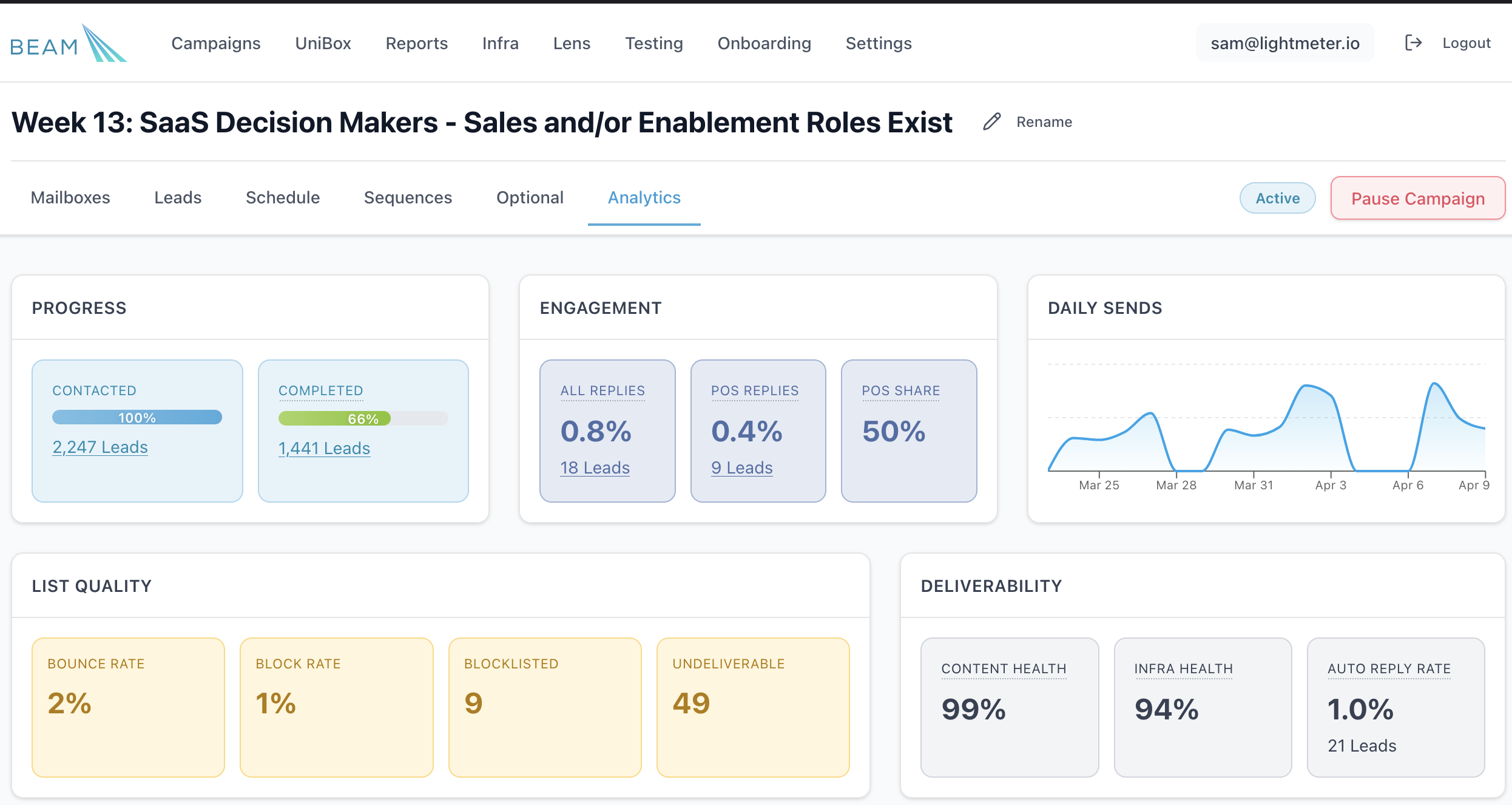Click the Contacted 100% progress bar

[137, 417]
